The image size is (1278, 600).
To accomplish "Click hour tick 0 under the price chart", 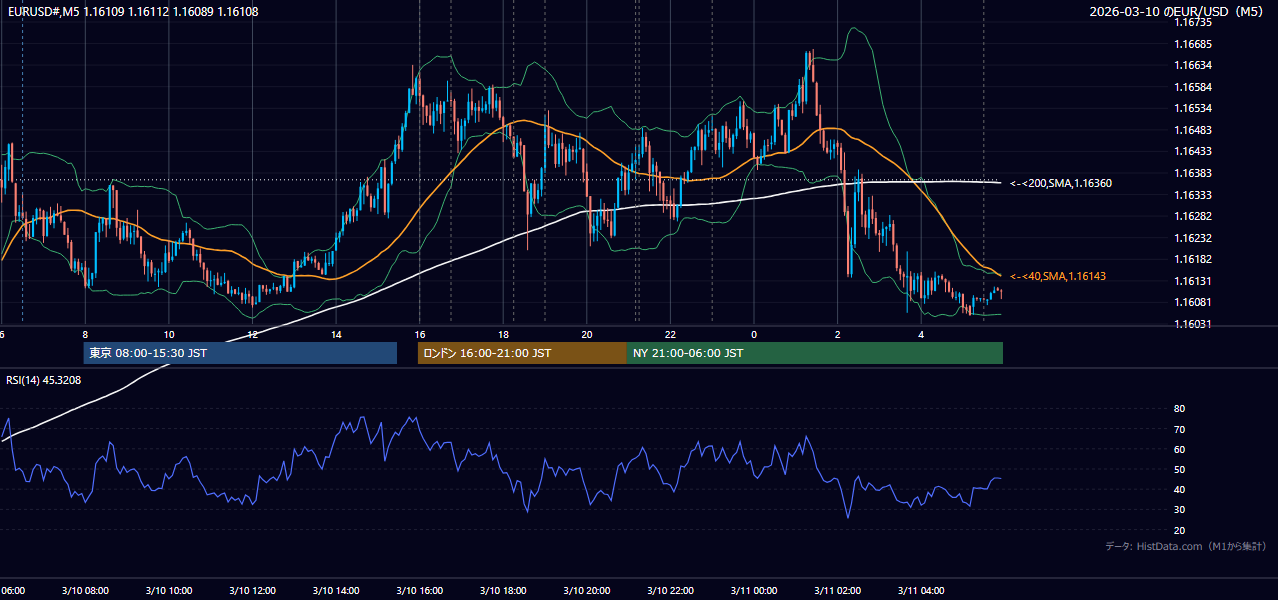I will coord(754,335).
